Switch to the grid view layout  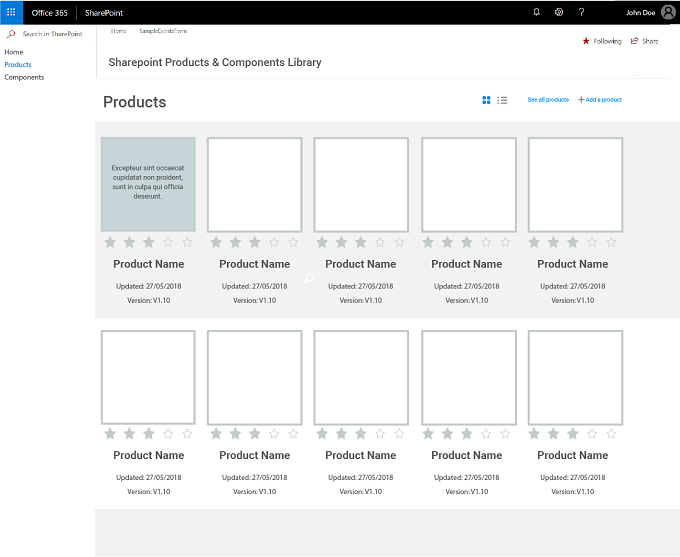coord(486,100)
